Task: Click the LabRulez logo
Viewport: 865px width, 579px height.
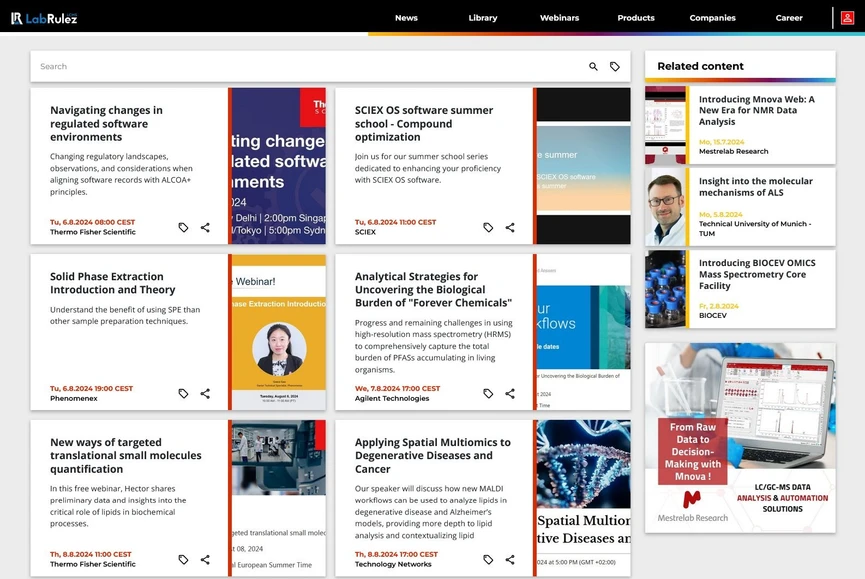Action: (x=45, y=17)
